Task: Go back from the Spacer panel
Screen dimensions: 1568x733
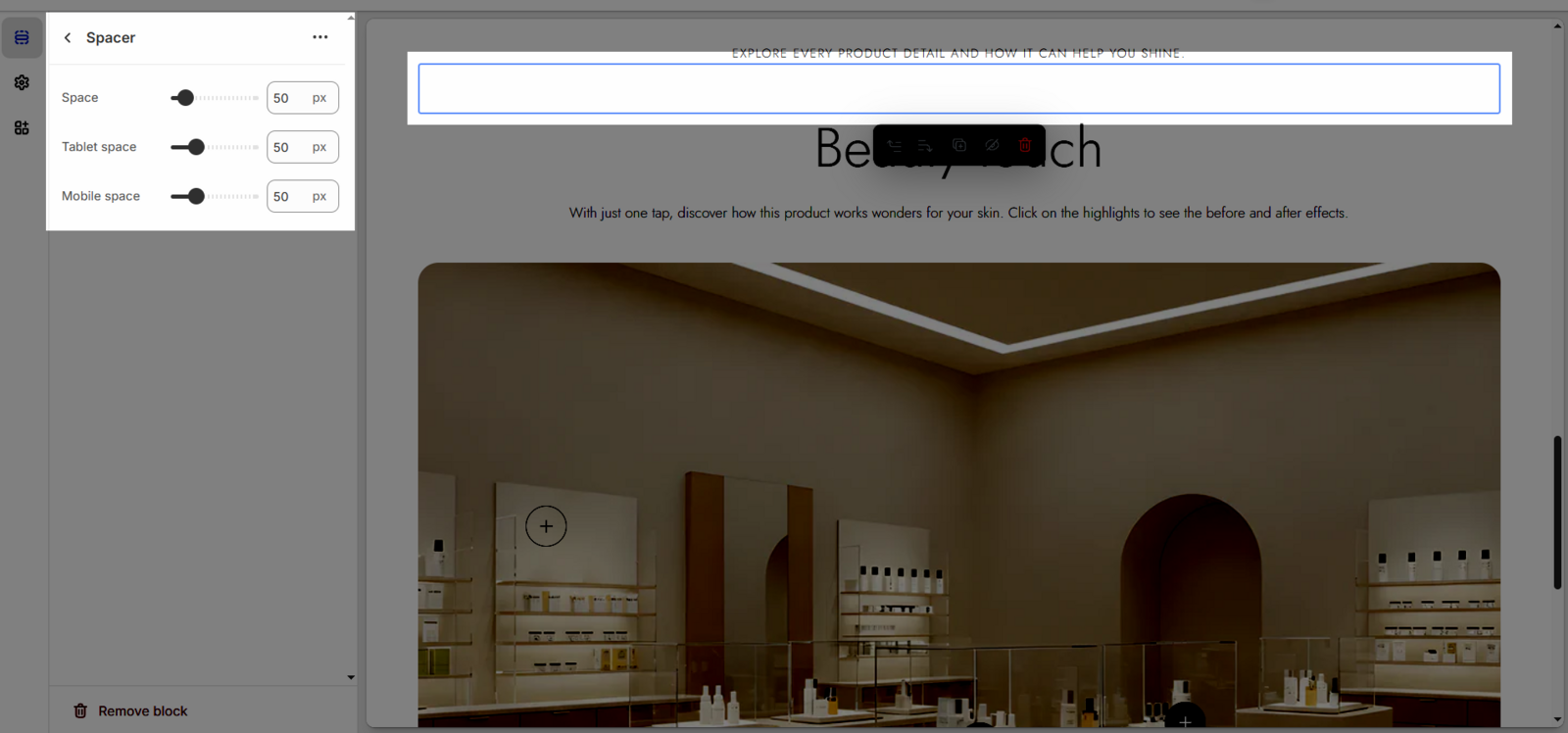Action: [x=68, y=37]
